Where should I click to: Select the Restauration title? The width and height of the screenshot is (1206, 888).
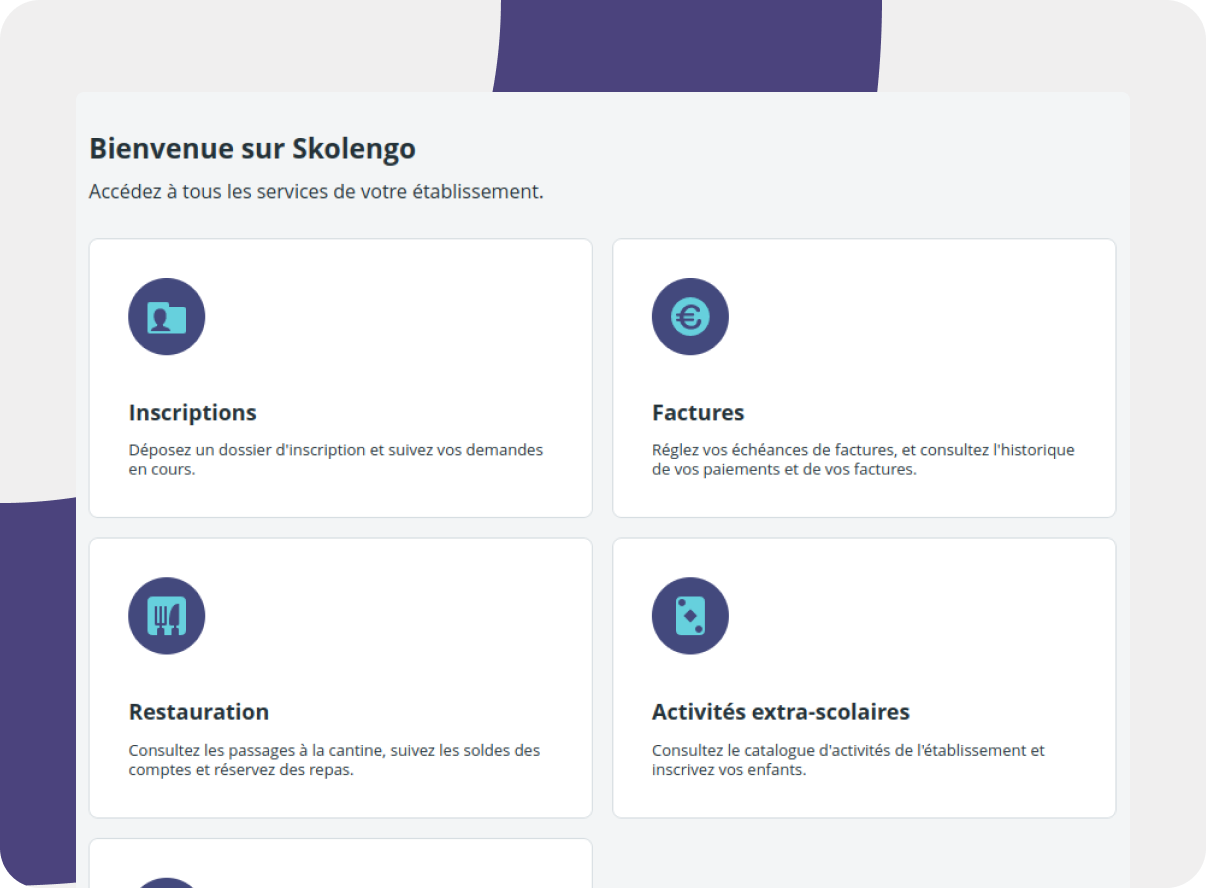(199, 712)
